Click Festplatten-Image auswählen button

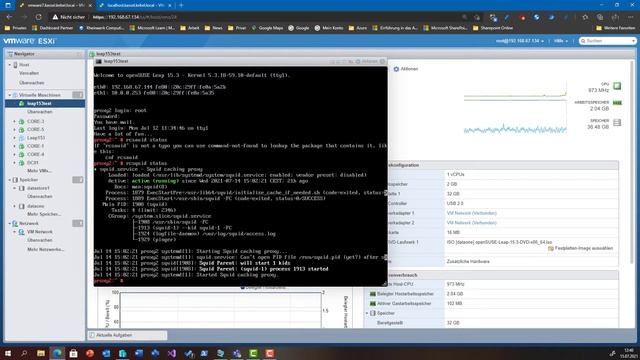[580, 248]
